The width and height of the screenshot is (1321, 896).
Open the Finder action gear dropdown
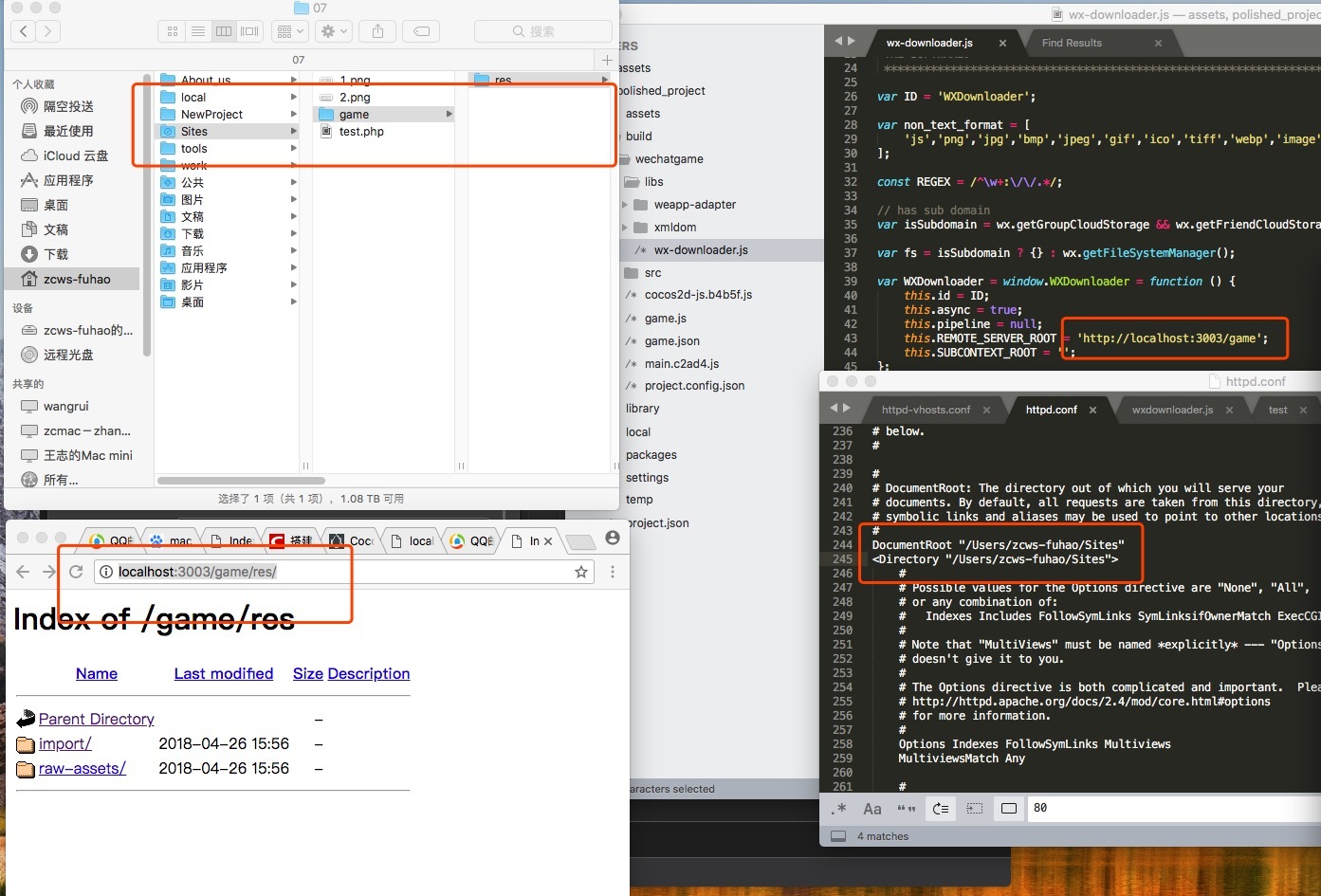tap(335, 31)
